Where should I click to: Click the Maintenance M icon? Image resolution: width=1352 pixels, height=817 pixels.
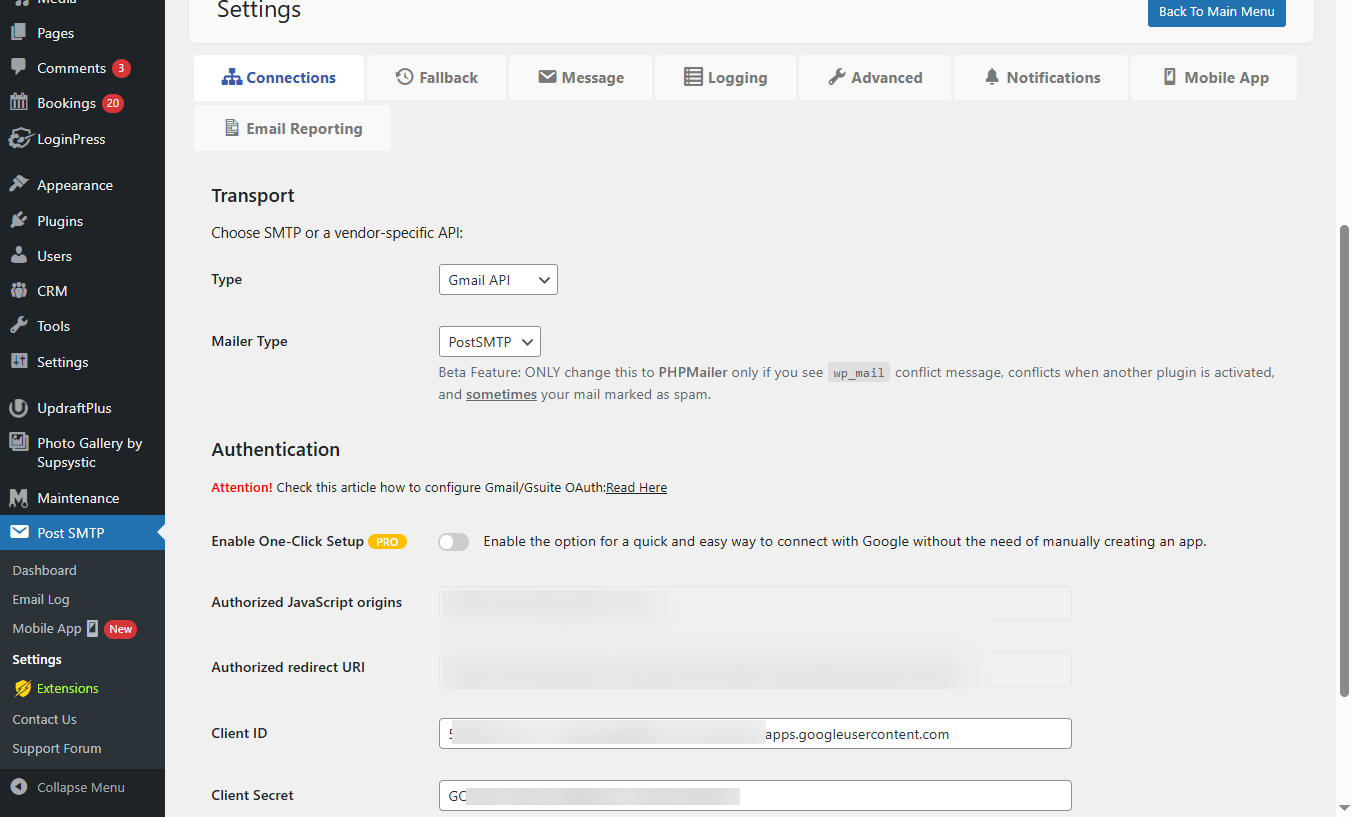pyautogui.click(x=19, y=498)
